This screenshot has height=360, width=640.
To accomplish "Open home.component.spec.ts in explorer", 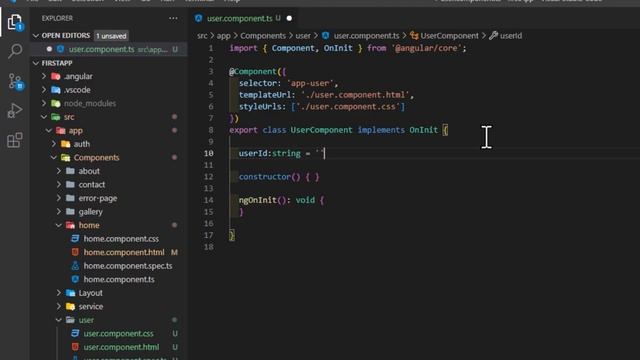I will coord(128,266).
